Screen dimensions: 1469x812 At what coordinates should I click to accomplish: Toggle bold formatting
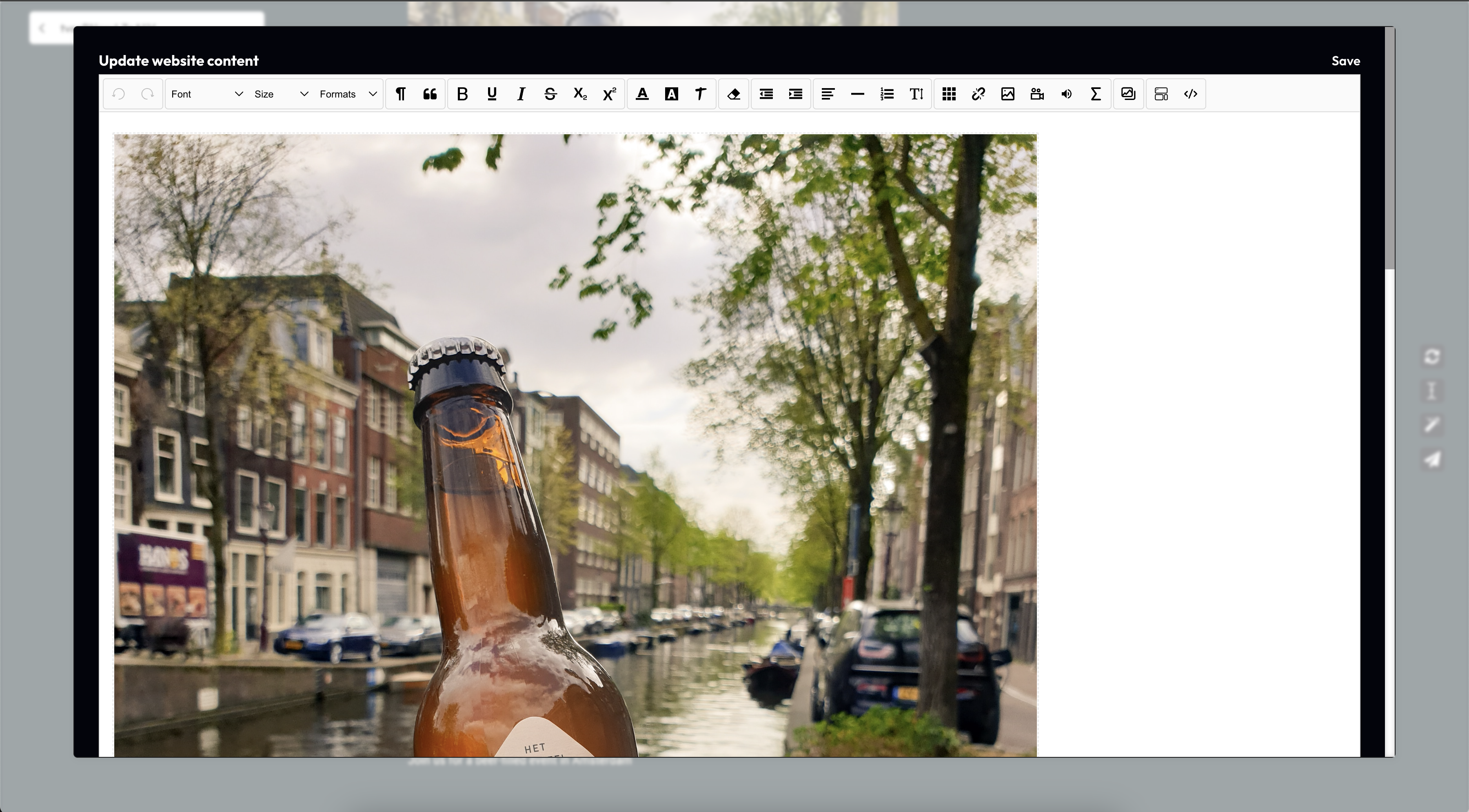[462, 94]
